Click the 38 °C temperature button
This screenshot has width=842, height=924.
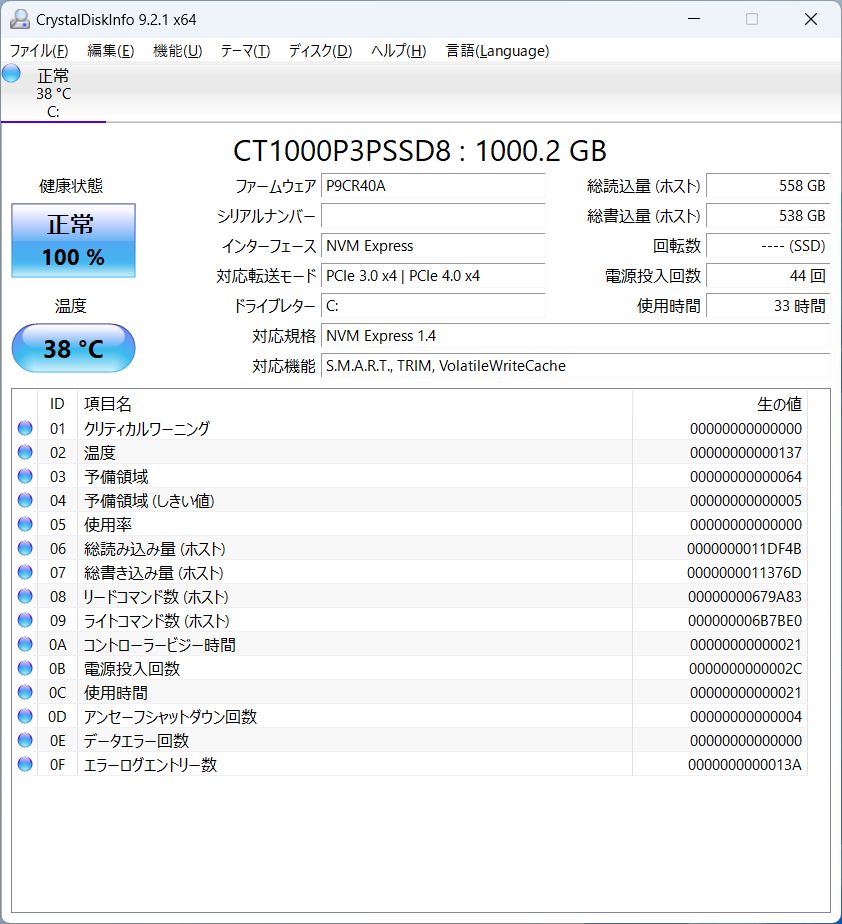point(74,348)
